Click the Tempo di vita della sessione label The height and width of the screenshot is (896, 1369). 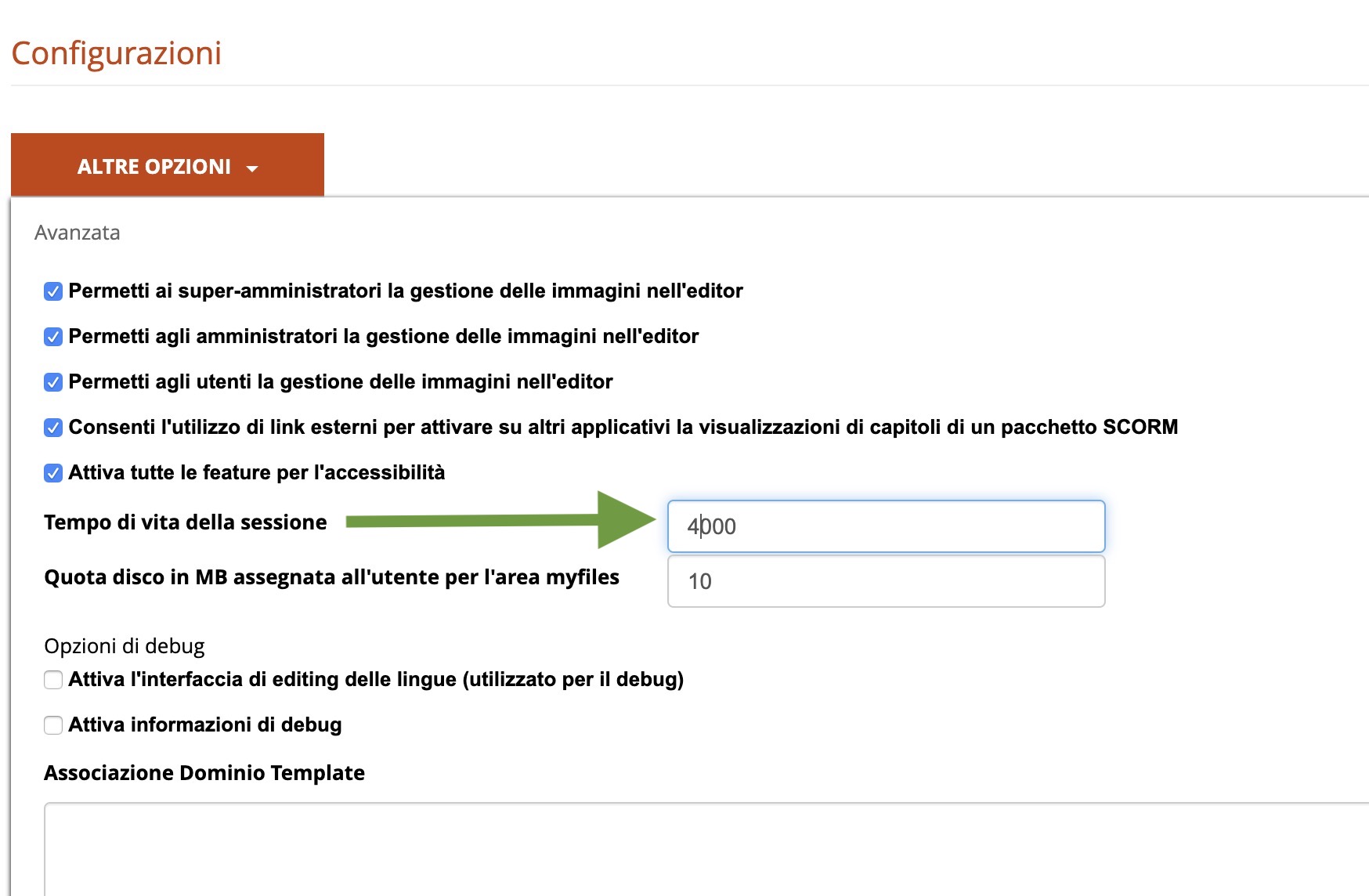click(186, 522)
